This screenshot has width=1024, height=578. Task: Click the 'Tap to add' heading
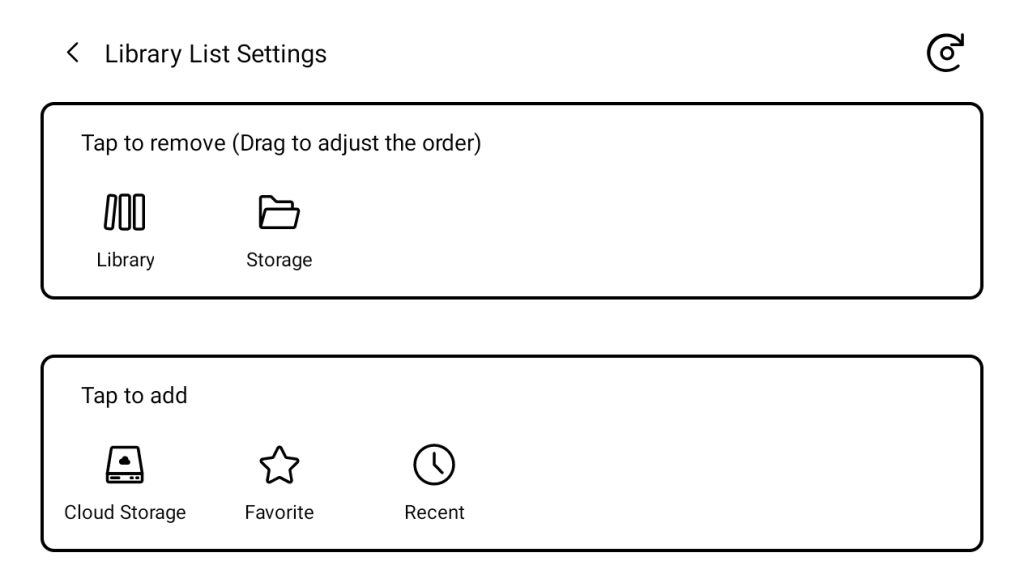134,396
